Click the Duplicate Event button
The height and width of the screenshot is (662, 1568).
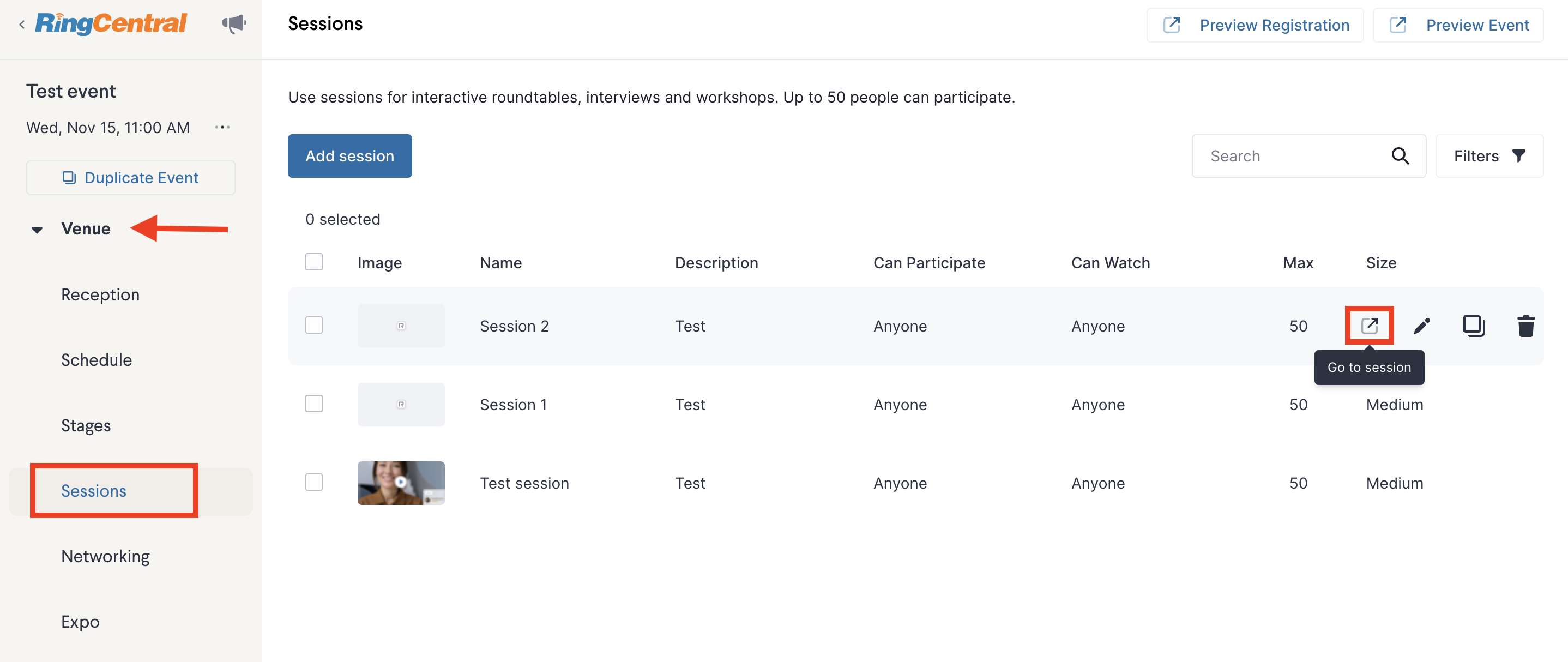[130, 178]
